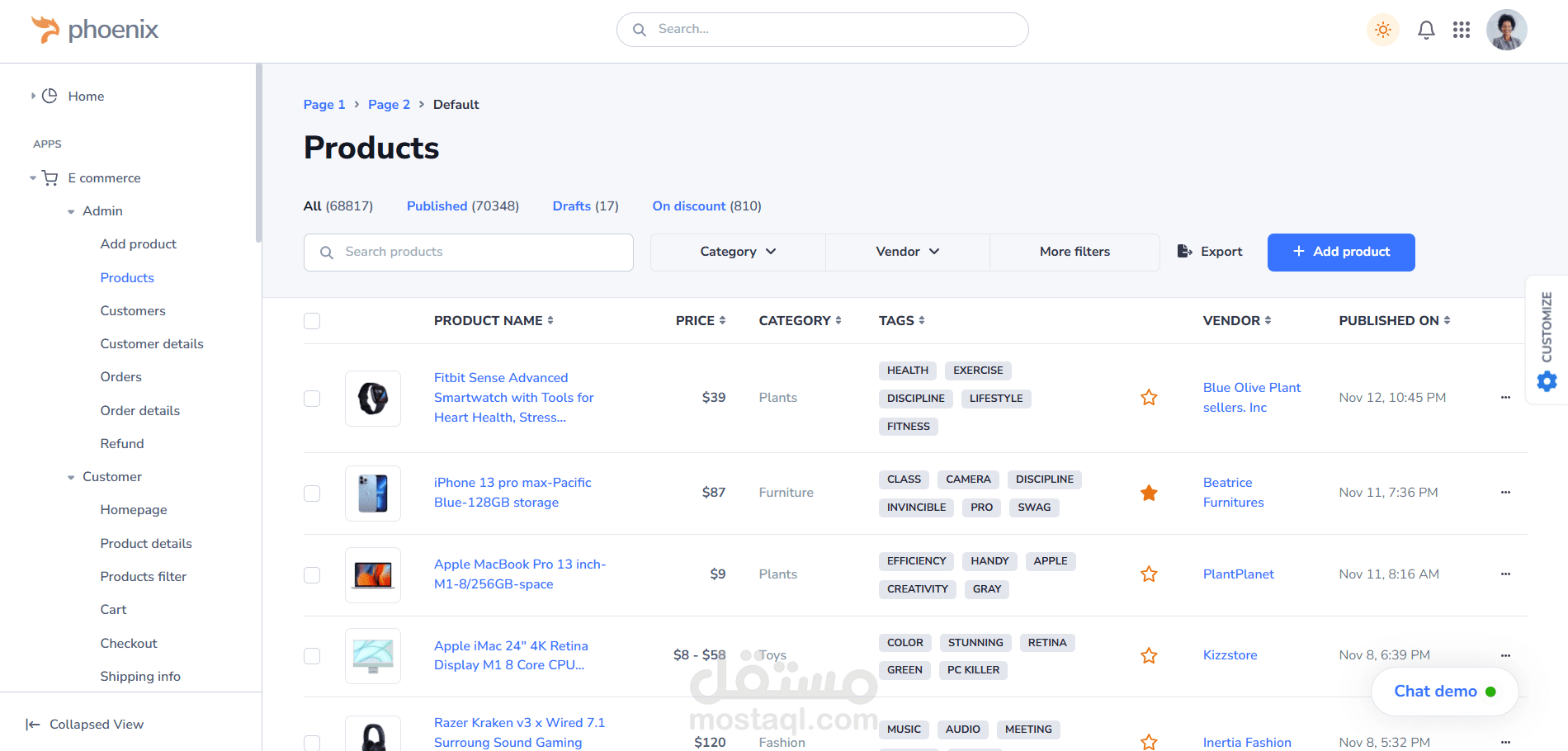Tick the select-all checkbox in table header
Image resolution: width=1568 pixels, height=751 pixels.
tap(312, 321)
